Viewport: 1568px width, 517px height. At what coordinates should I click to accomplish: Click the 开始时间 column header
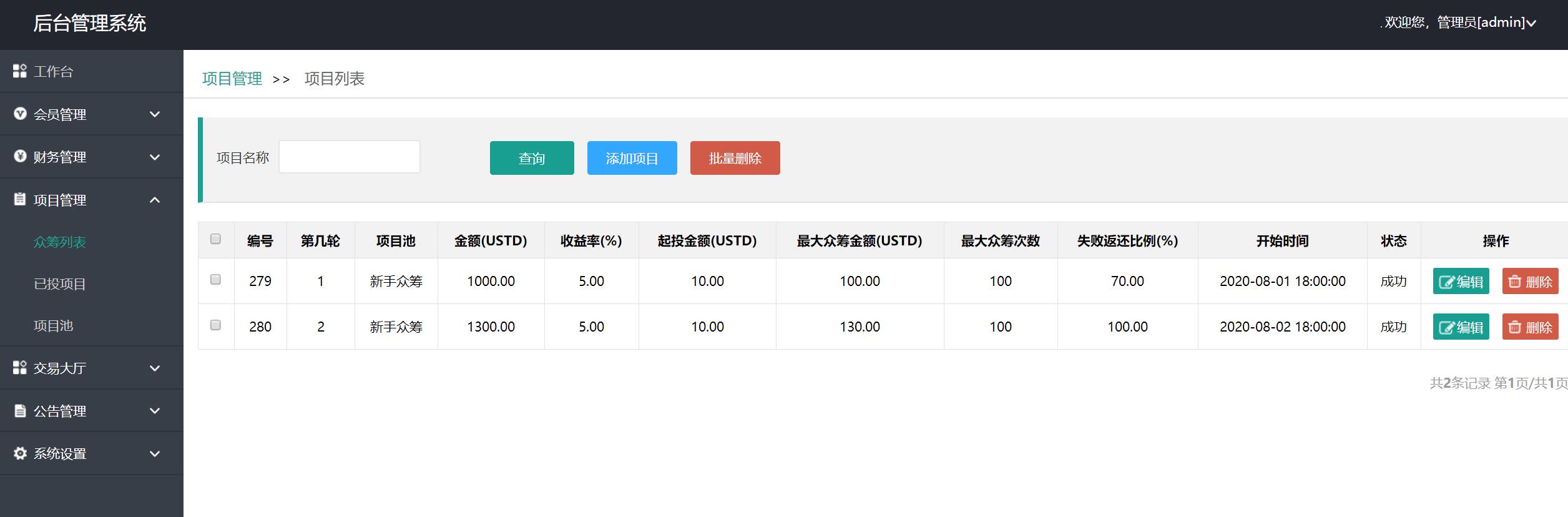(1283, 241)
